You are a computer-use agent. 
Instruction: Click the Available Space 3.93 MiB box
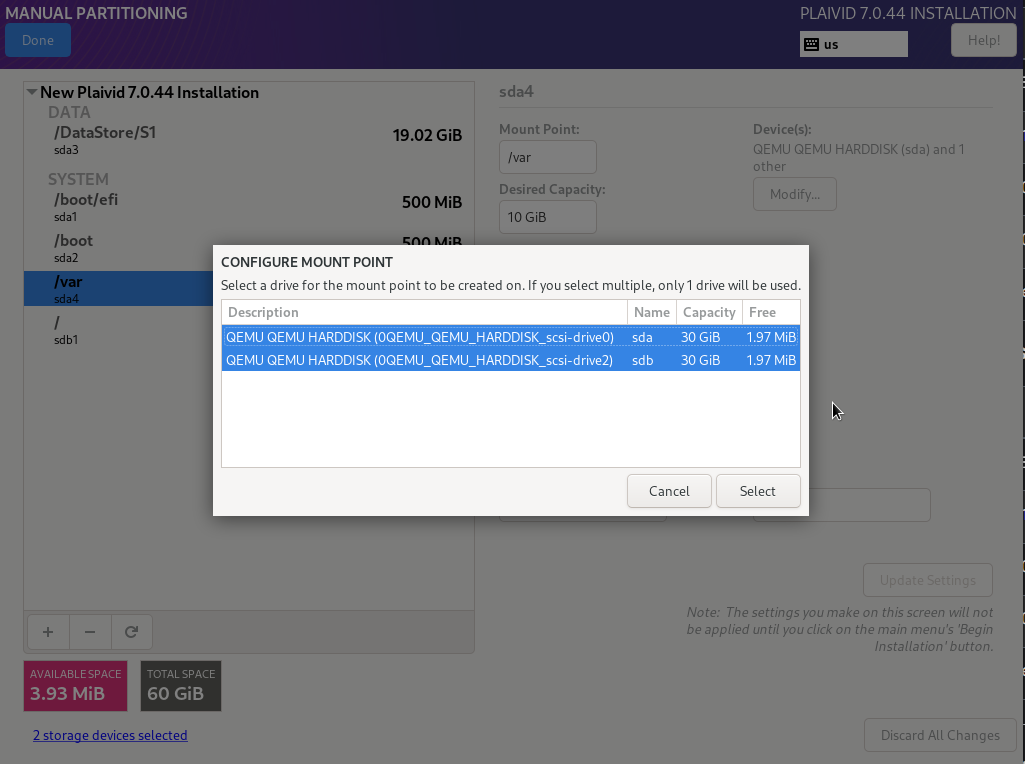tap(76, 686)
